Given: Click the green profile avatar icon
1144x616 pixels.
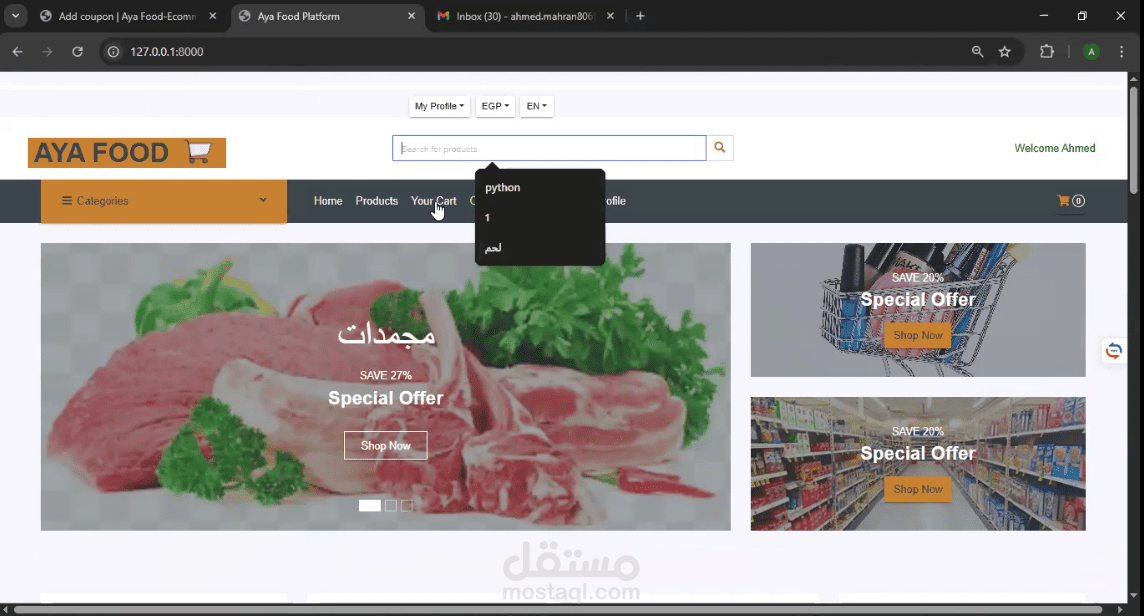Looking at the screenshot, I should tap(1094, 51).
